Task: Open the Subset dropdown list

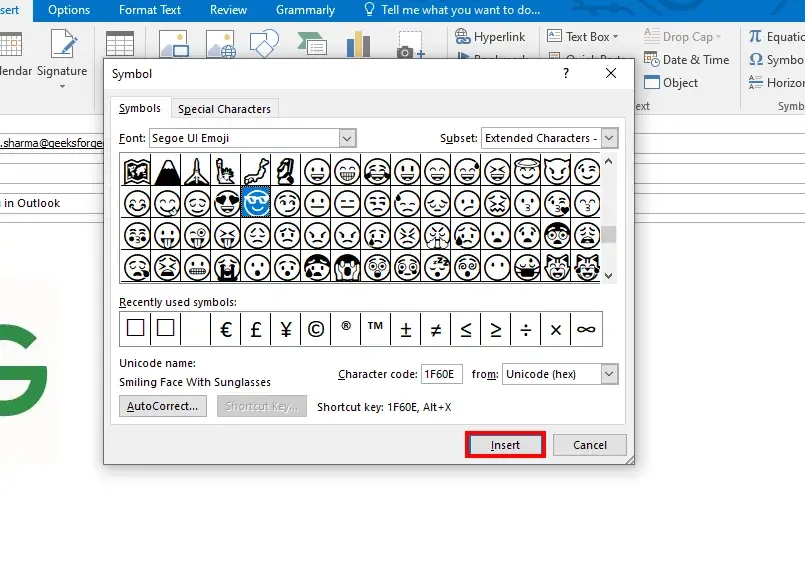Action: coord(609,138)
